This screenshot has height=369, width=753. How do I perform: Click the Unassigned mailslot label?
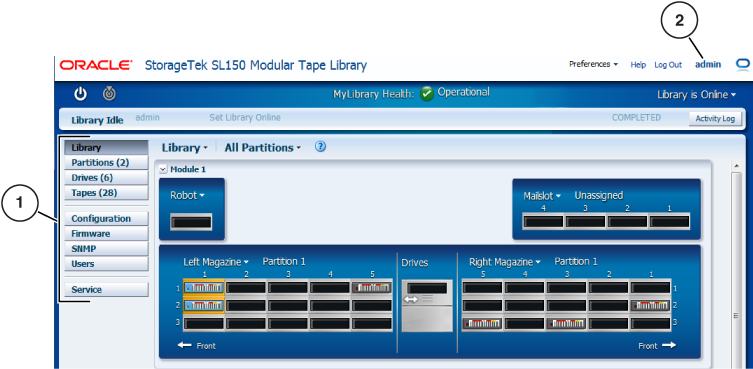tap(599, 196)
